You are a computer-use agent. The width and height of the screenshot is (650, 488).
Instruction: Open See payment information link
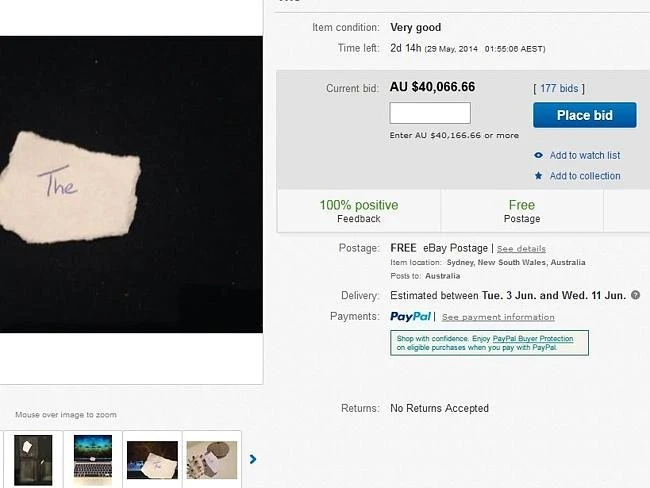point(498,317)
